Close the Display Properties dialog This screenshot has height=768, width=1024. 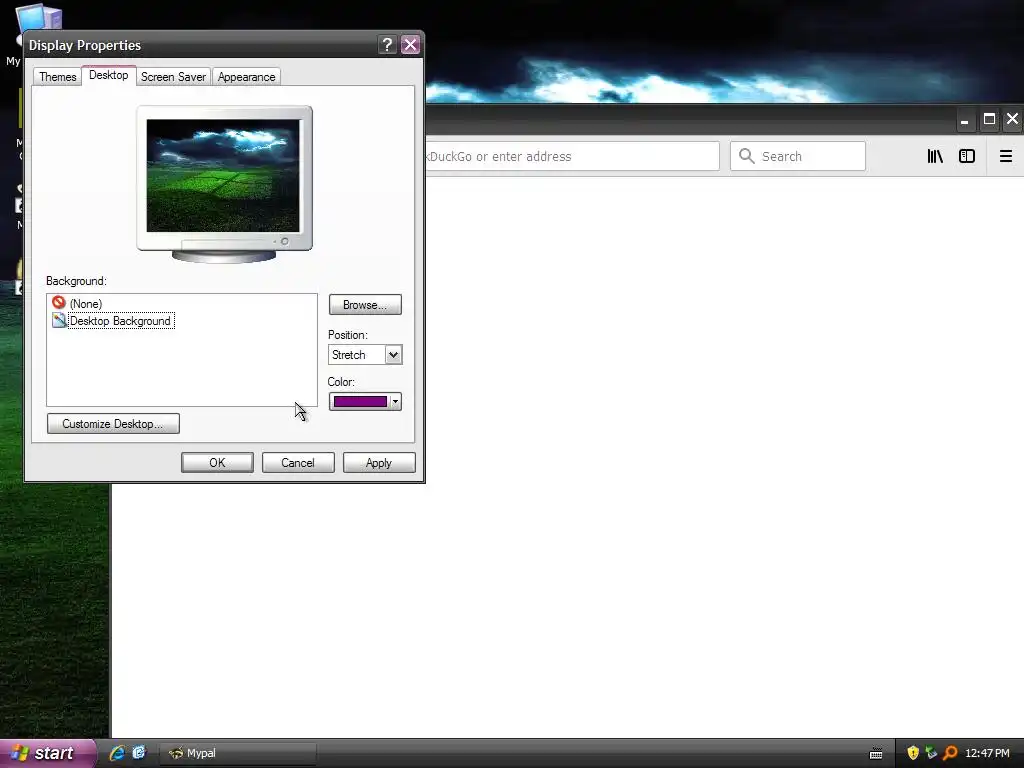410,44
